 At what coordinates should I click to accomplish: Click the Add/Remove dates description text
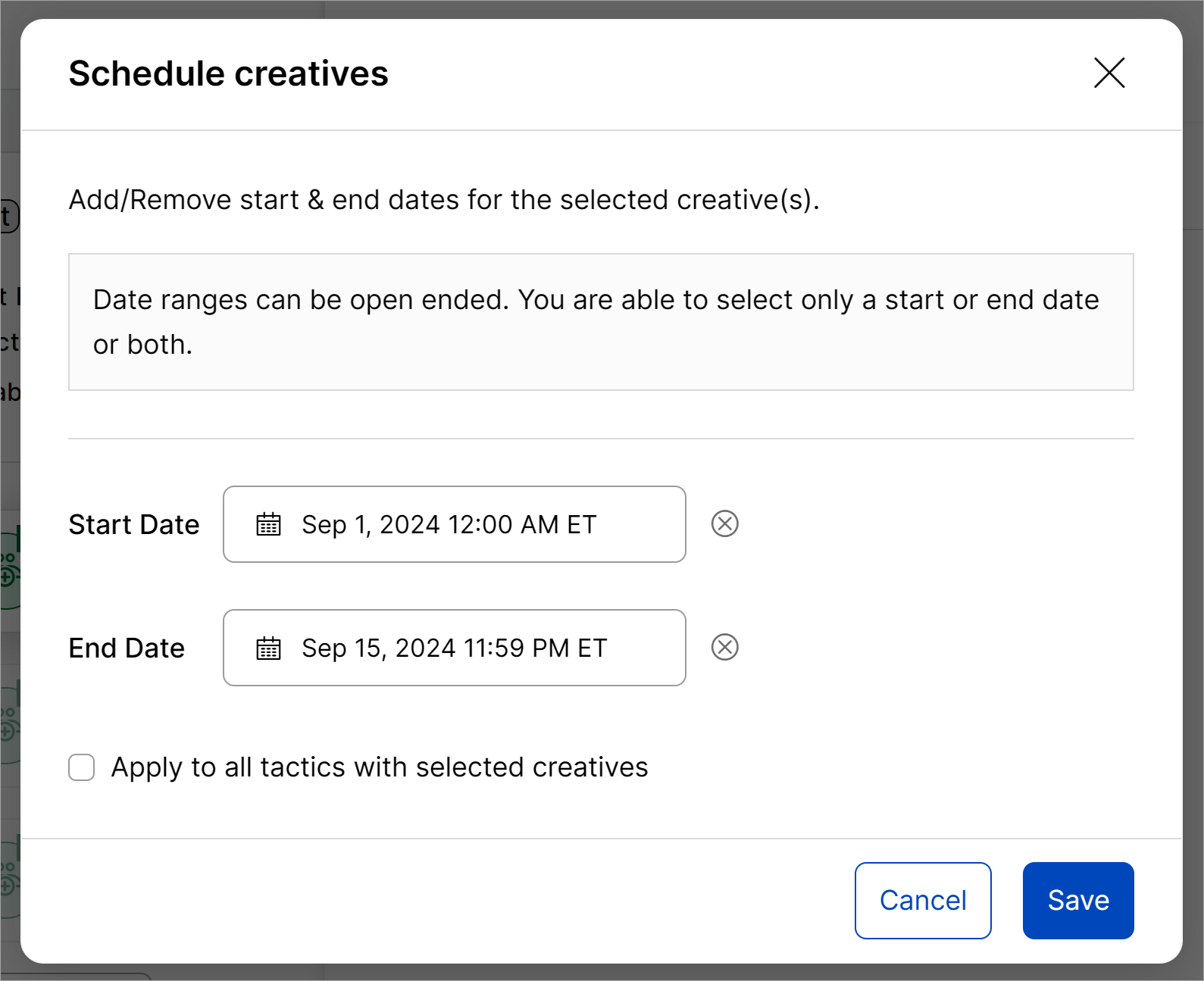point(444,200)
